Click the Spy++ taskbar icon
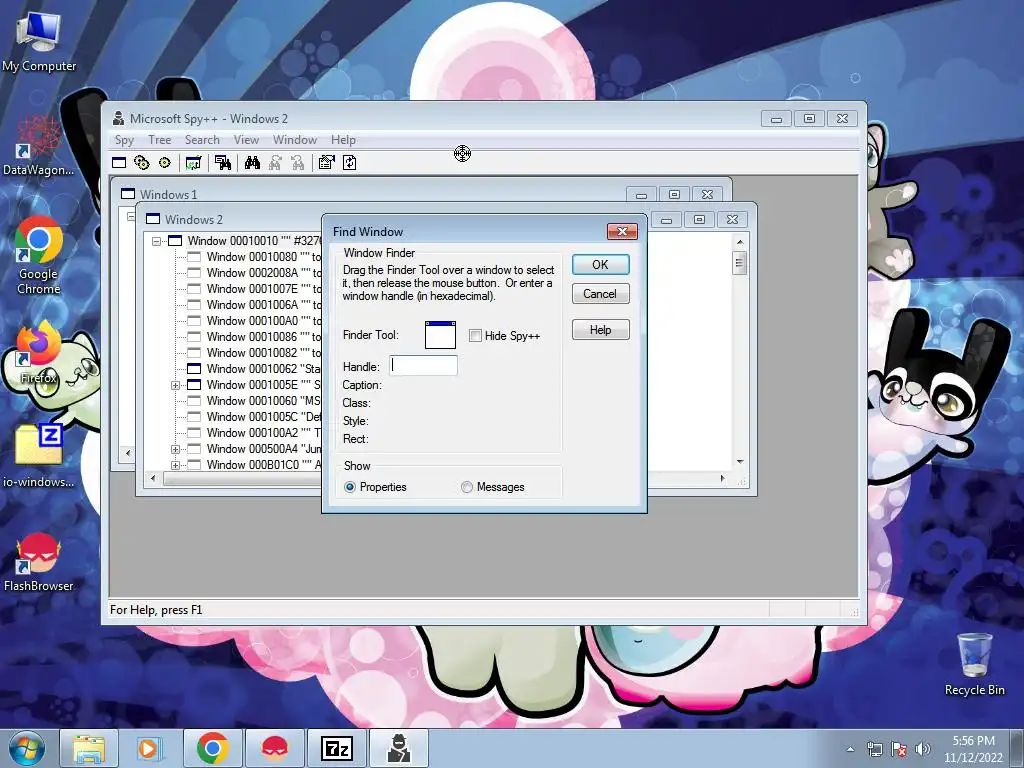The image size is (1024, 768). pyautogui.click(x=398, y=748)
